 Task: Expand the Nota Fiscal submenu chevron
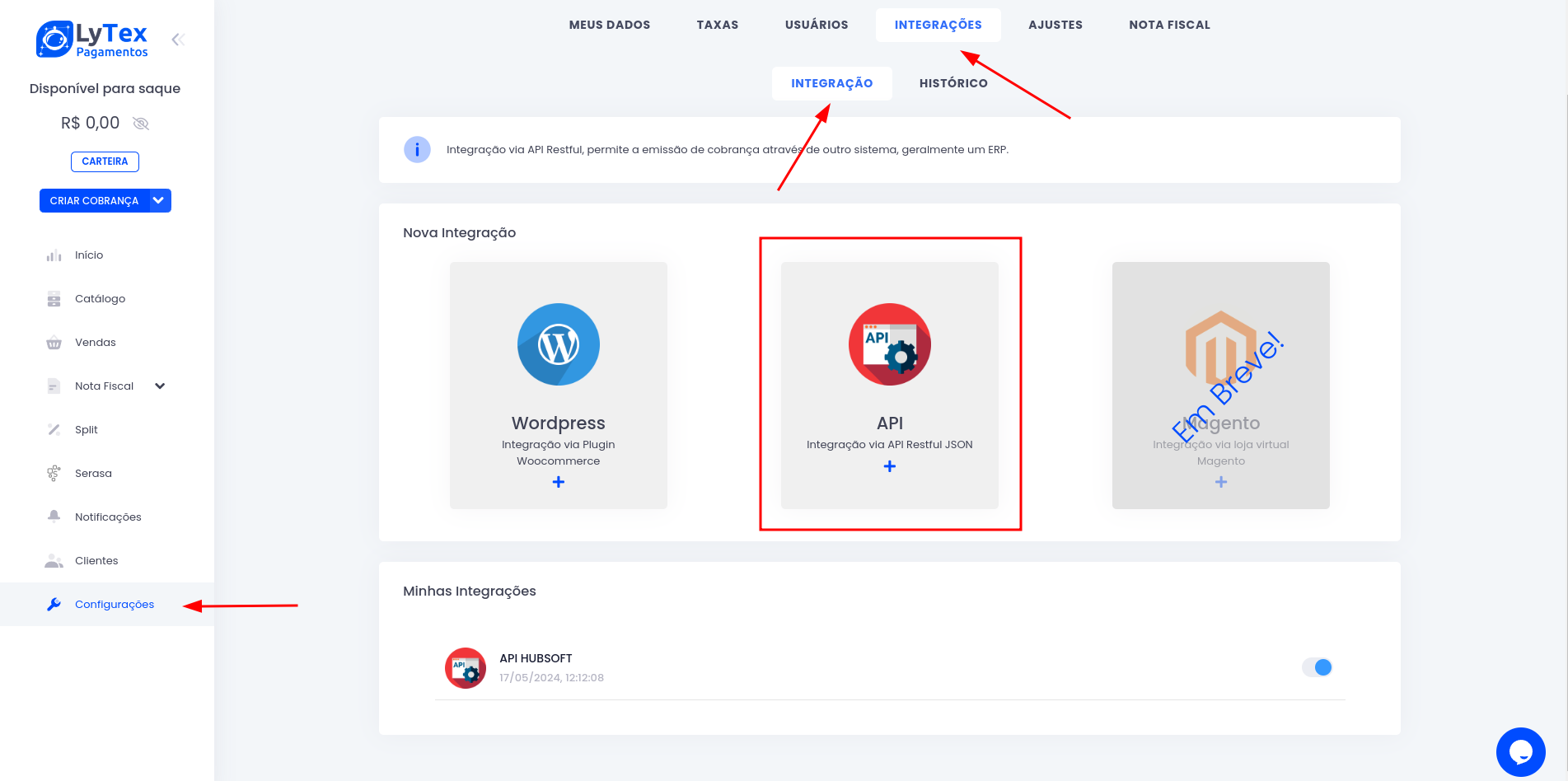tap(160, 386)
